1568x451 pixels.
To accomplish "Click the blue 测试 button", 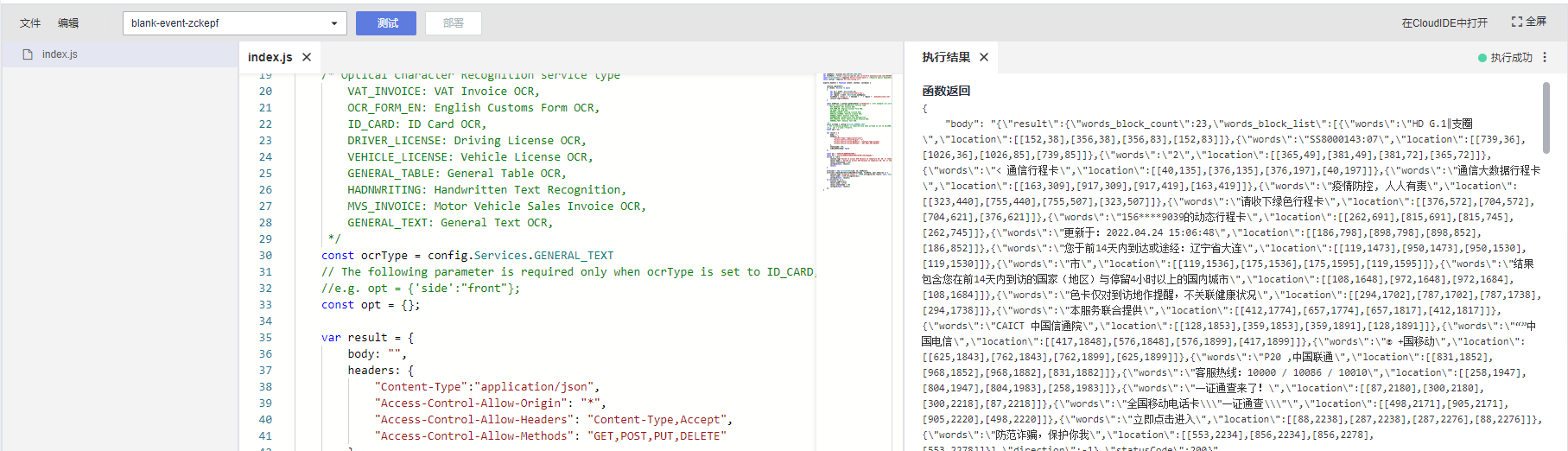I will pyautogui.click(x=386, y=23).
